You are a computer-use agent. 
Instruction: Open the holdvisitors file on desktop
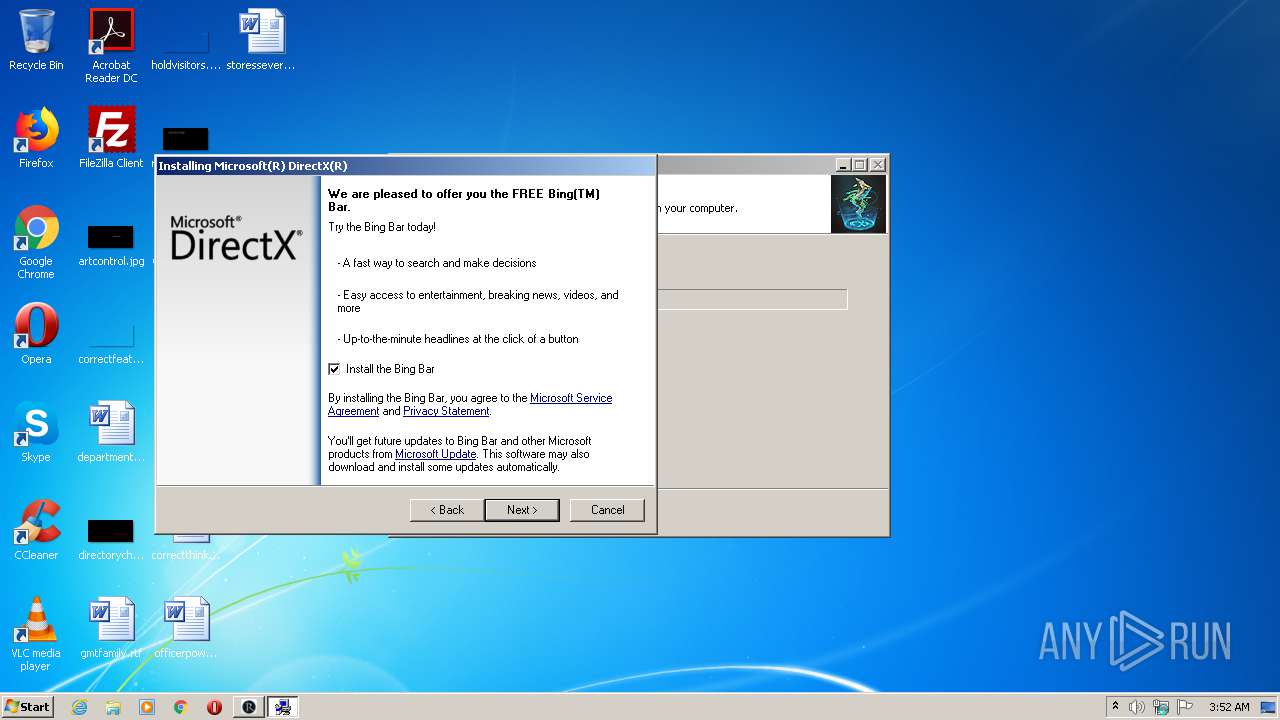coord(186,46)
